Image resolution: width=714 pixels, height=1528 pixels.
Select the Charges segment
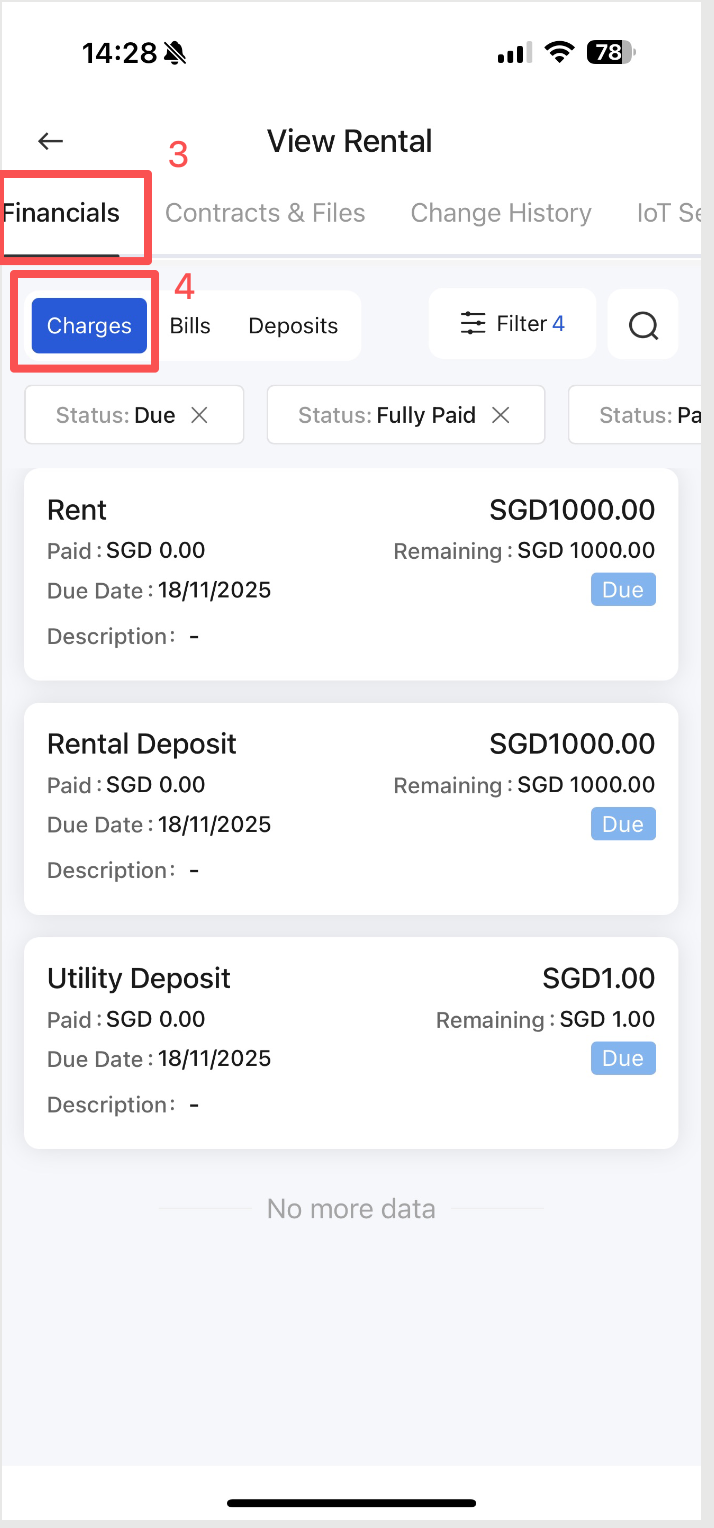89,326
